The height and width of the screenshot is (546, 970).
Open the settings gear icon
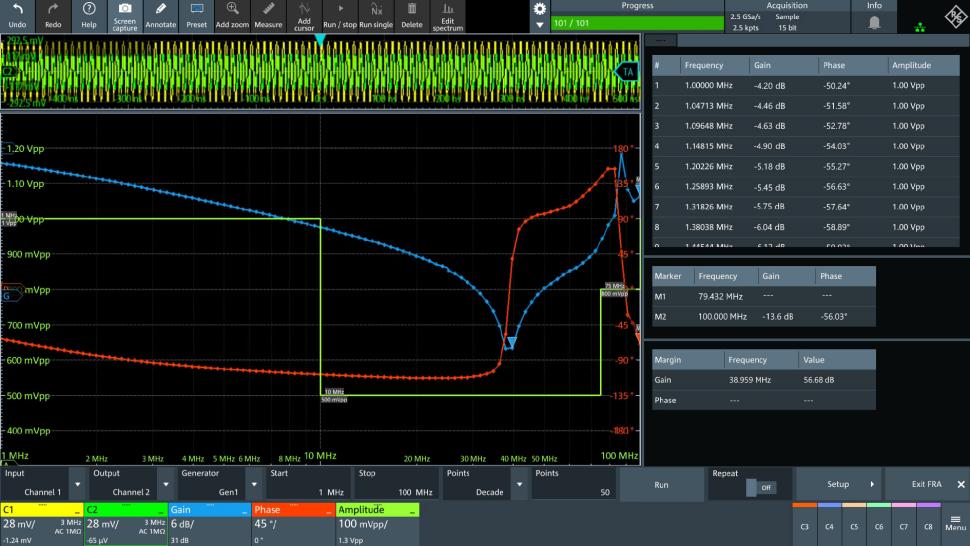[539, 9]
